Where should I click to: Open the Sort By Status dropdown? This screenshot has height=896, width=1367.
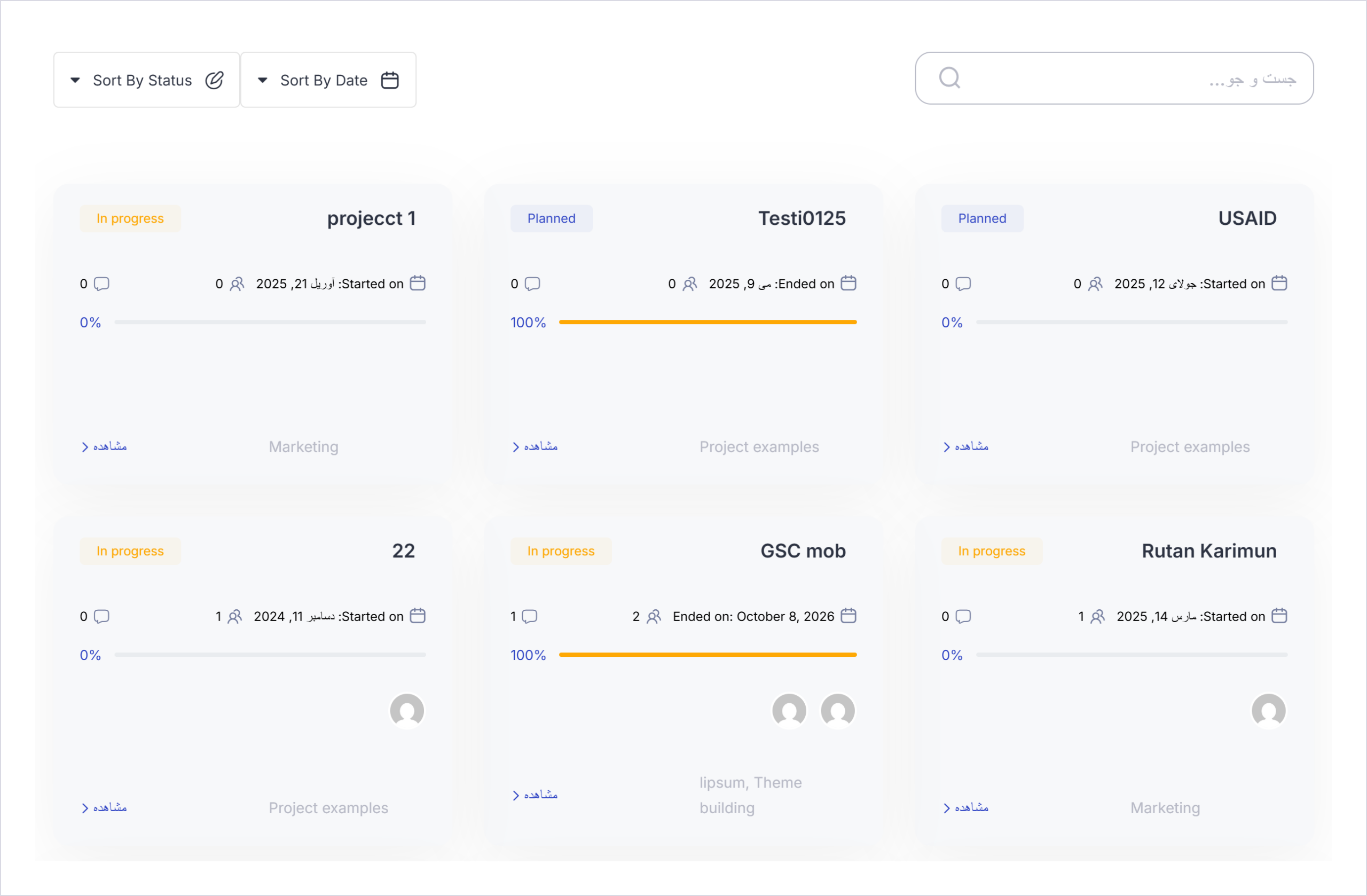pos(146,80)
